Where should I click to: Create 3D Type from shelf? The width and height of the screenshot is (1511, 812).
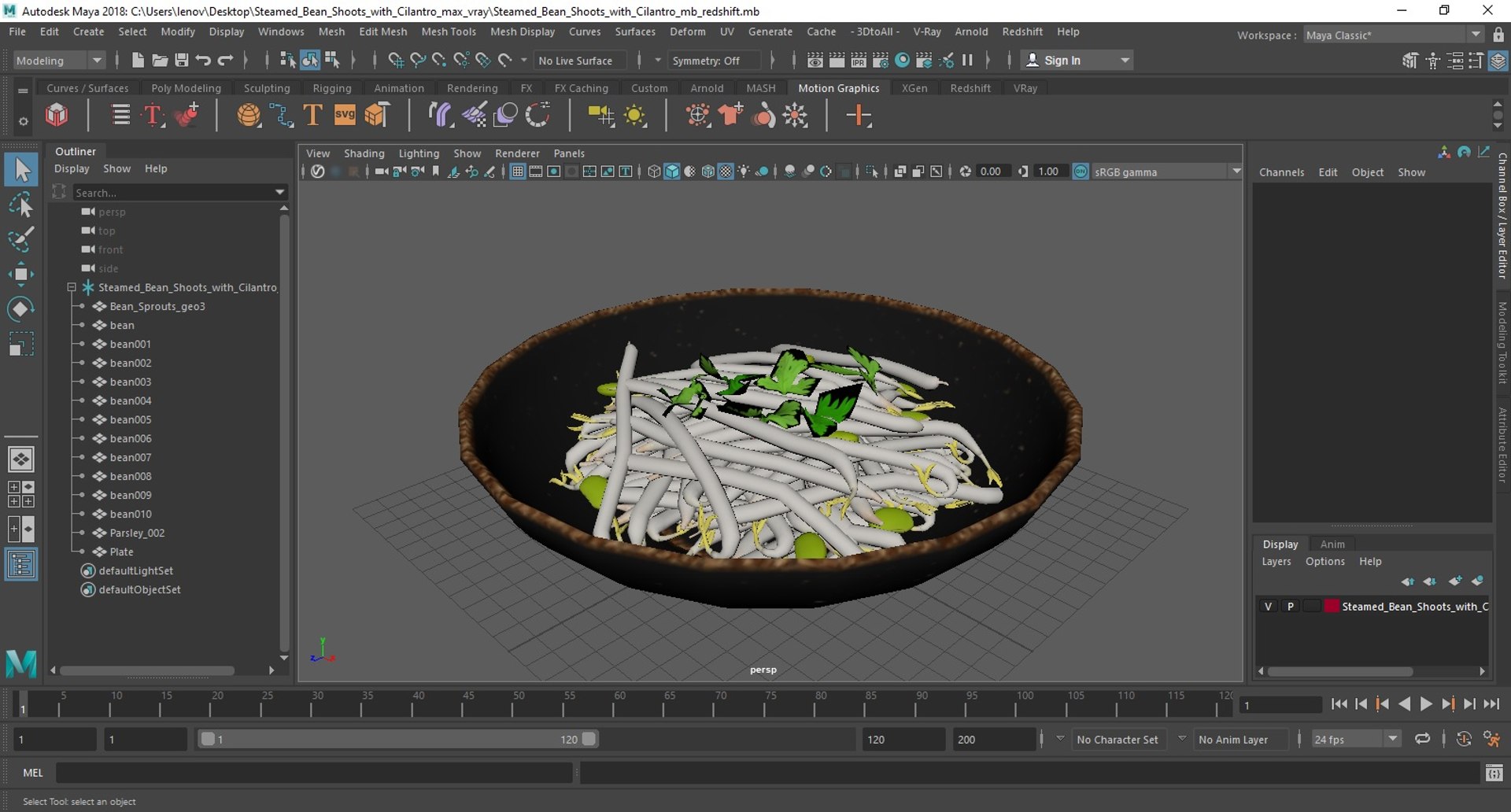click(x=153, y=116)
